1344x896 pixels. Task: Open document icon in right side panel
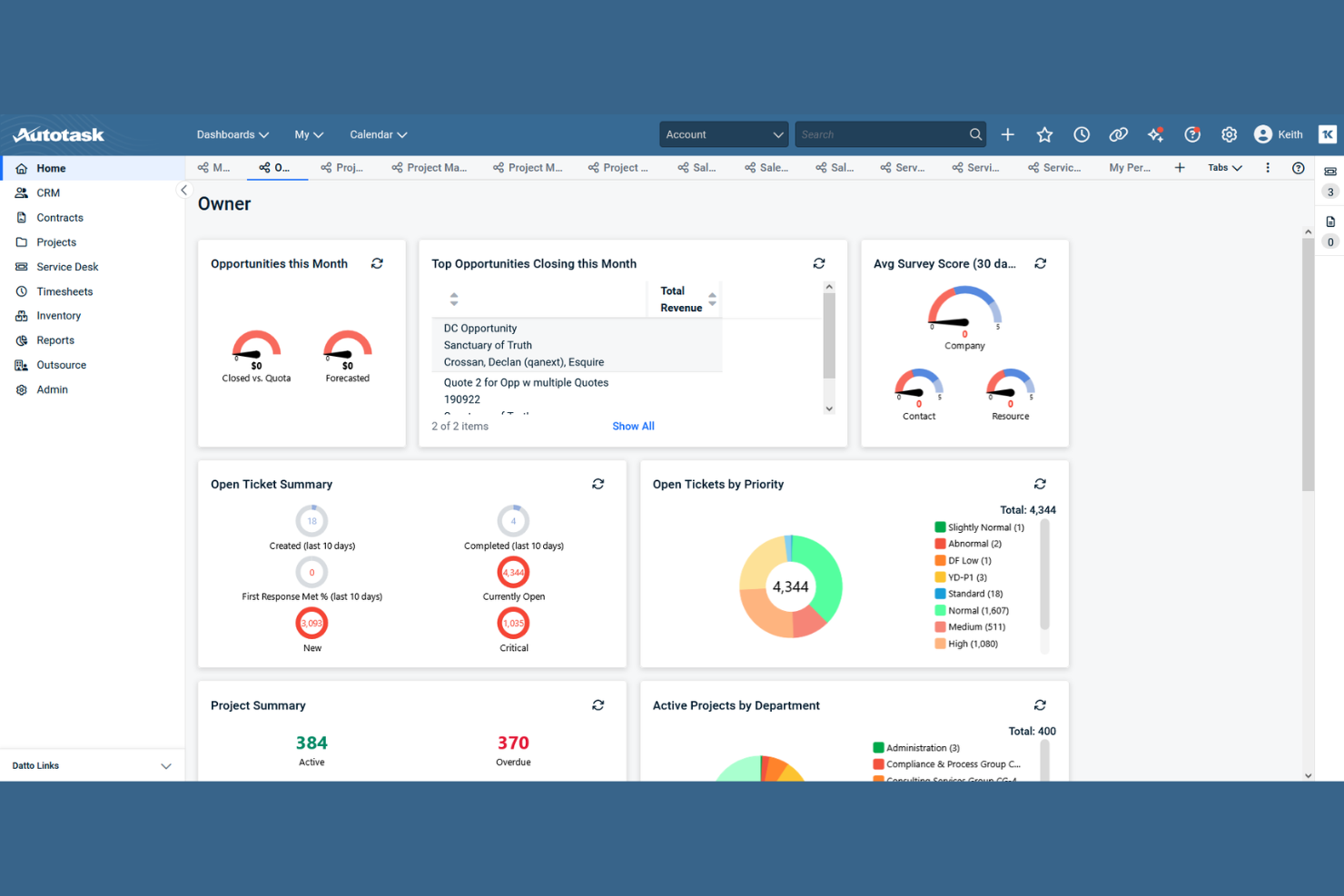(1330, 222)
